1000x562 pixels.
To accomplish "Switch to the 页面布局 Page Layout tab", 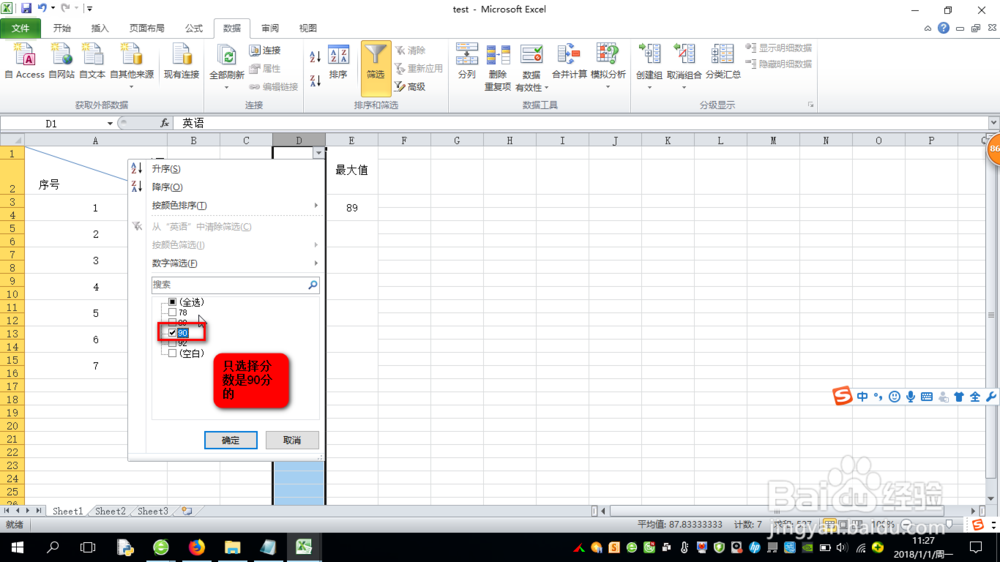I will point(147,28).
